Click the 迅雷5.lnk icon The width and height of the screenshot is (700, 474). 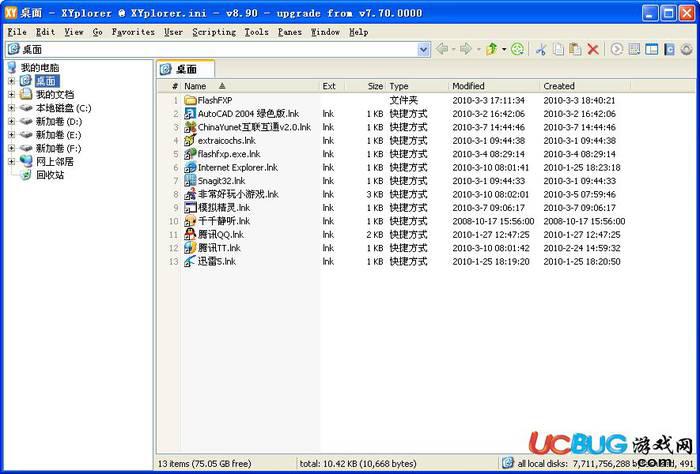point(190,261)
